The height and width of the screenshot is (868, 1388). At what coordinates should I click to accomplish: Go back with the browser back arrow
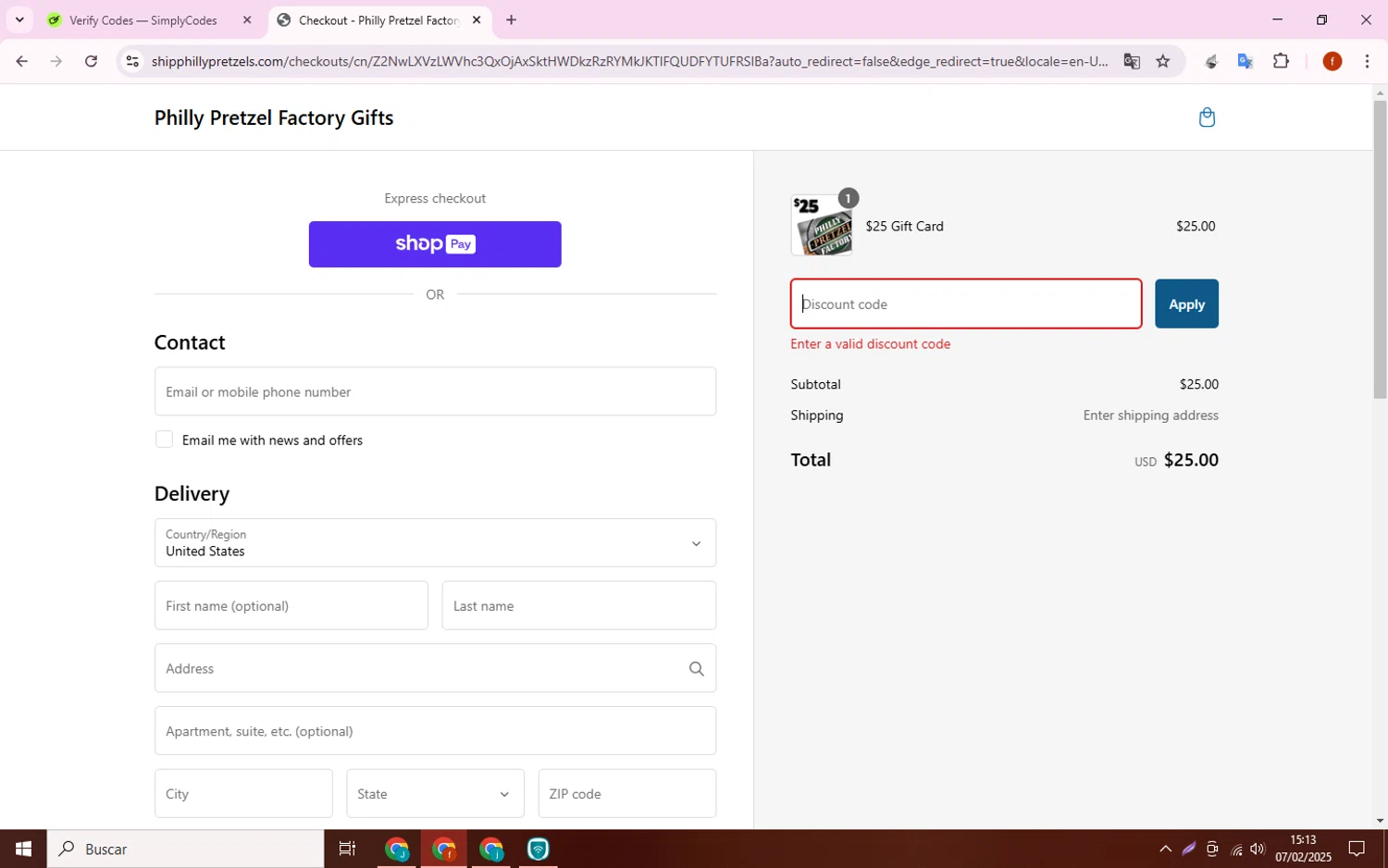(21, 62)
